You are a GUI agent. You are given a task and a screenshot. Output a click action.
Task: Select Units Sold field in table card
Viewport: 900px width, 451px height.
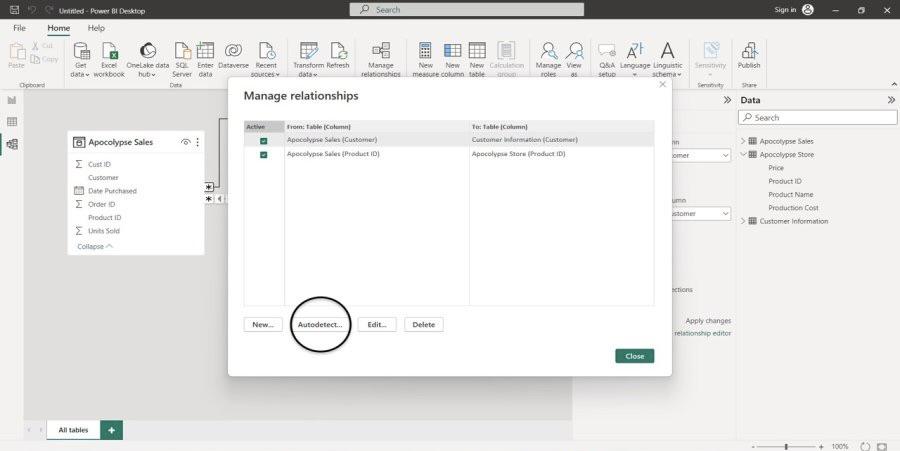104,231
